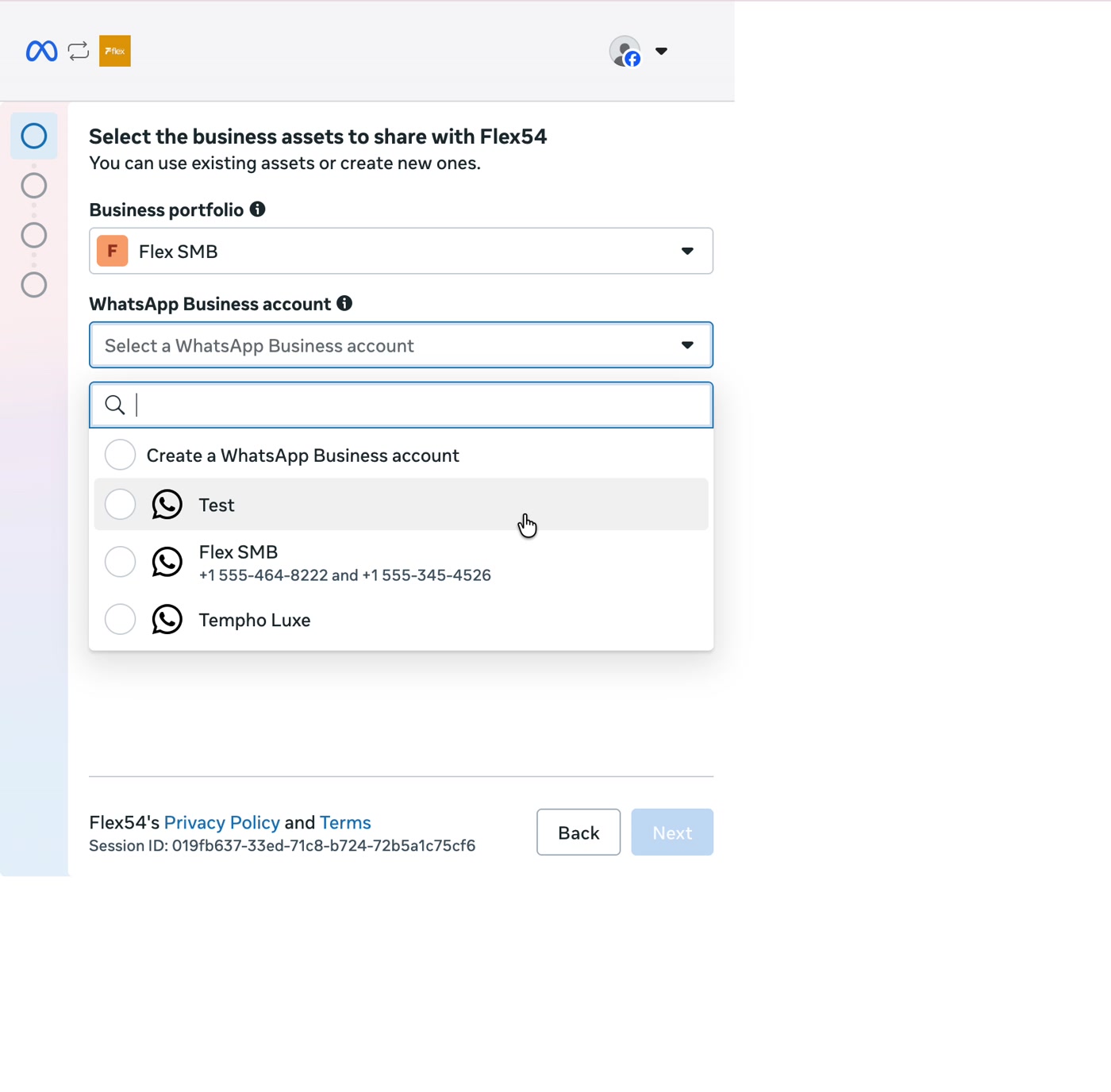Click the swap arrows icon in header

(79, 52)
